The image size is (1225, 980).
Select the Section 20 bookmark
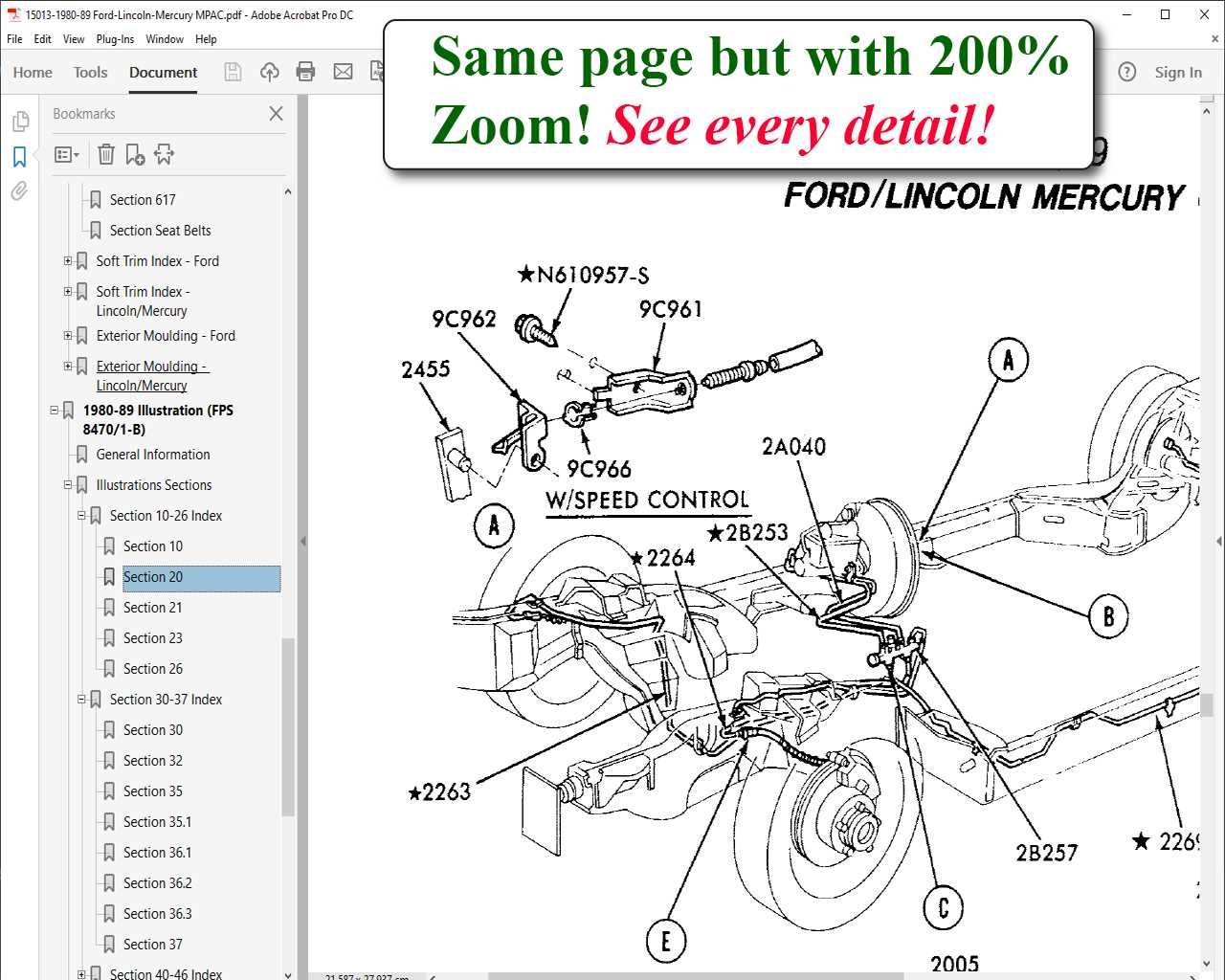click(x=153, y=576)
